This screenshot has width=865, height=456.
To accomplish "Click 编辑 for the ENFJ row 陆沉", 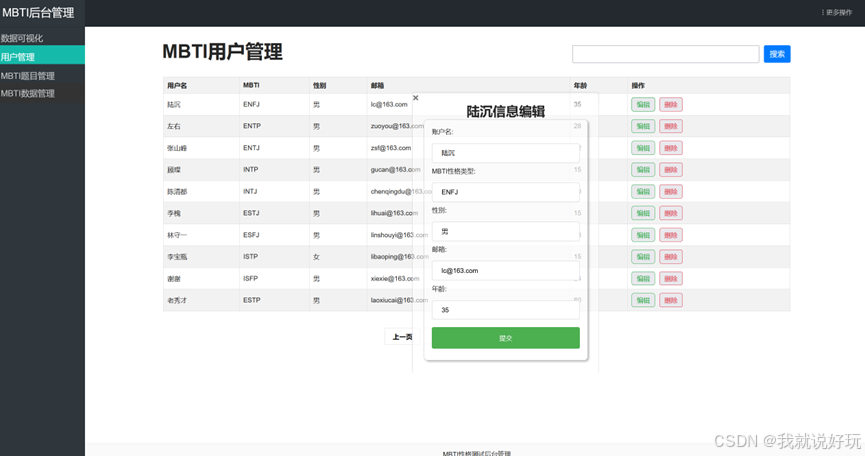I will click(643, 104).
